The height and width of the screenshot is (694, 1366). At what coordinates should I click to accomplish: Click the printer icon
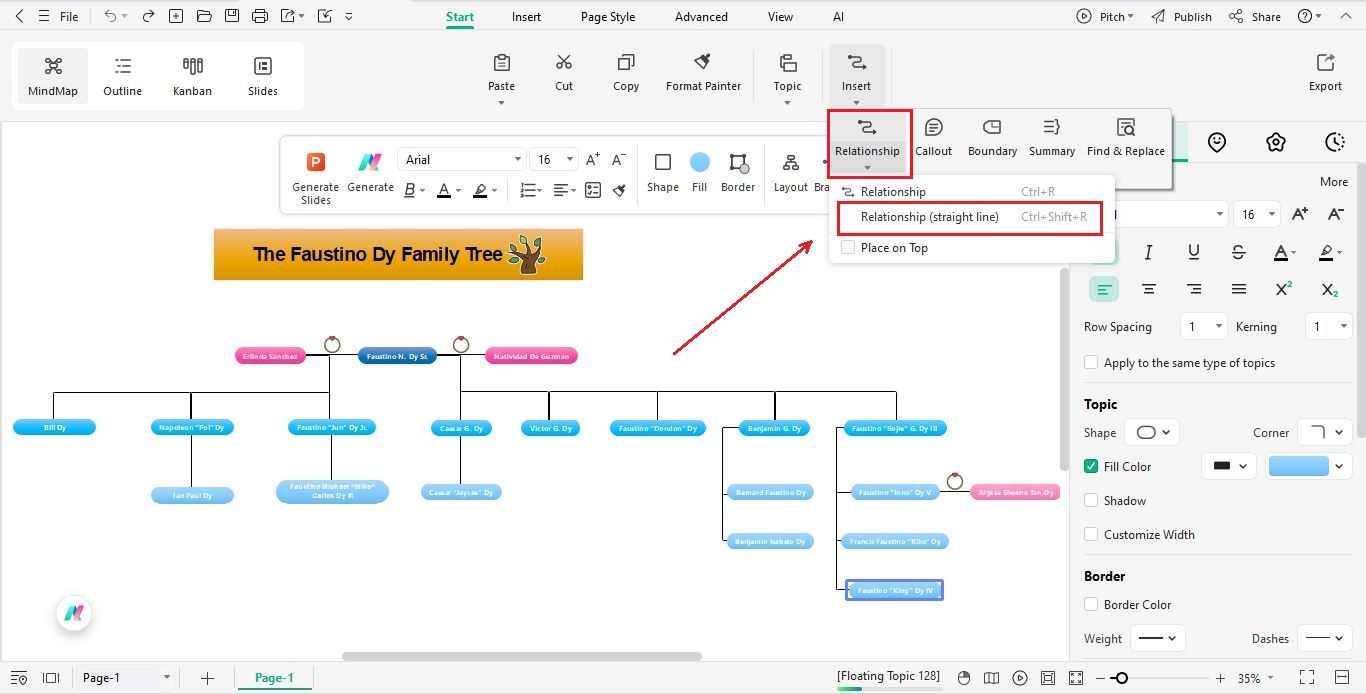(x=260, y=16)
